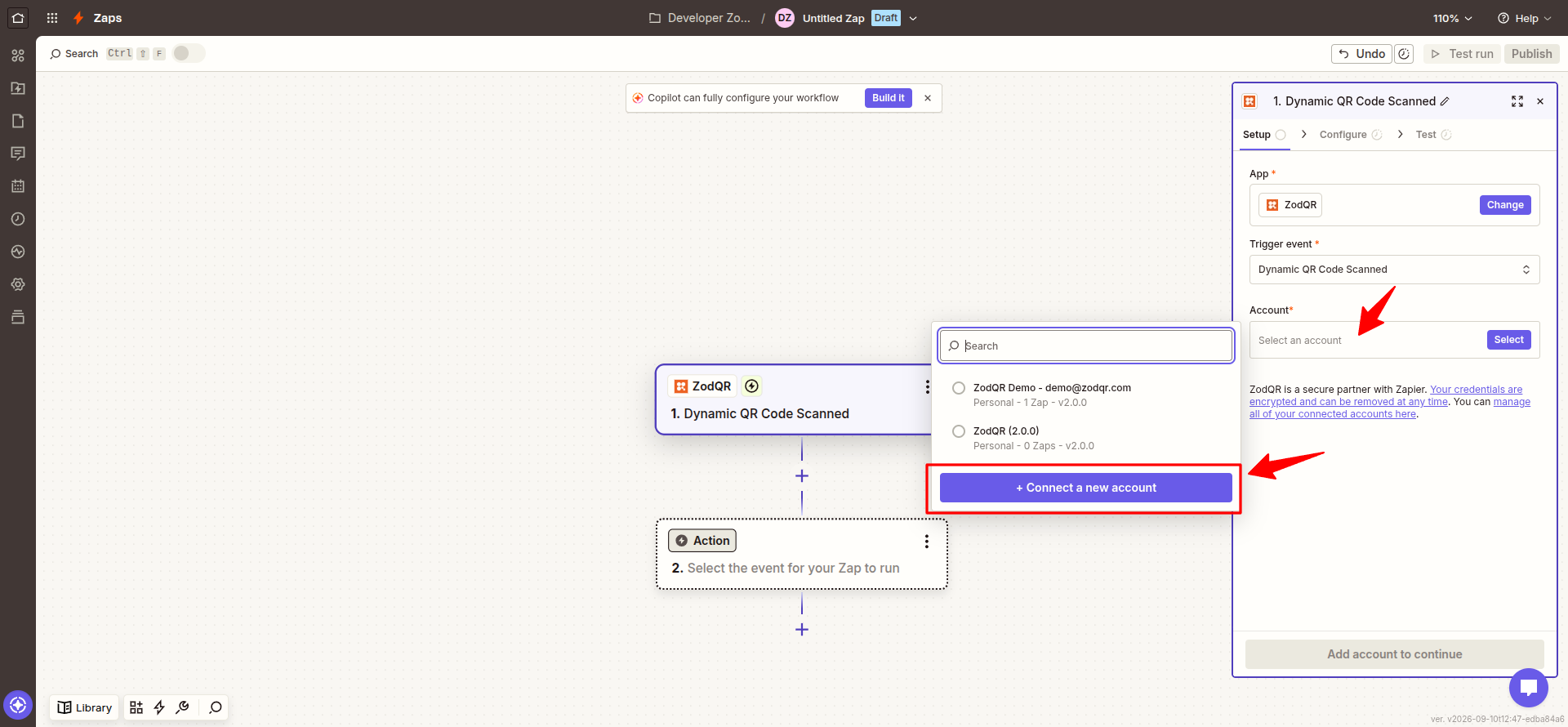Click the Untitled Zap title

(x=833, y=18)
